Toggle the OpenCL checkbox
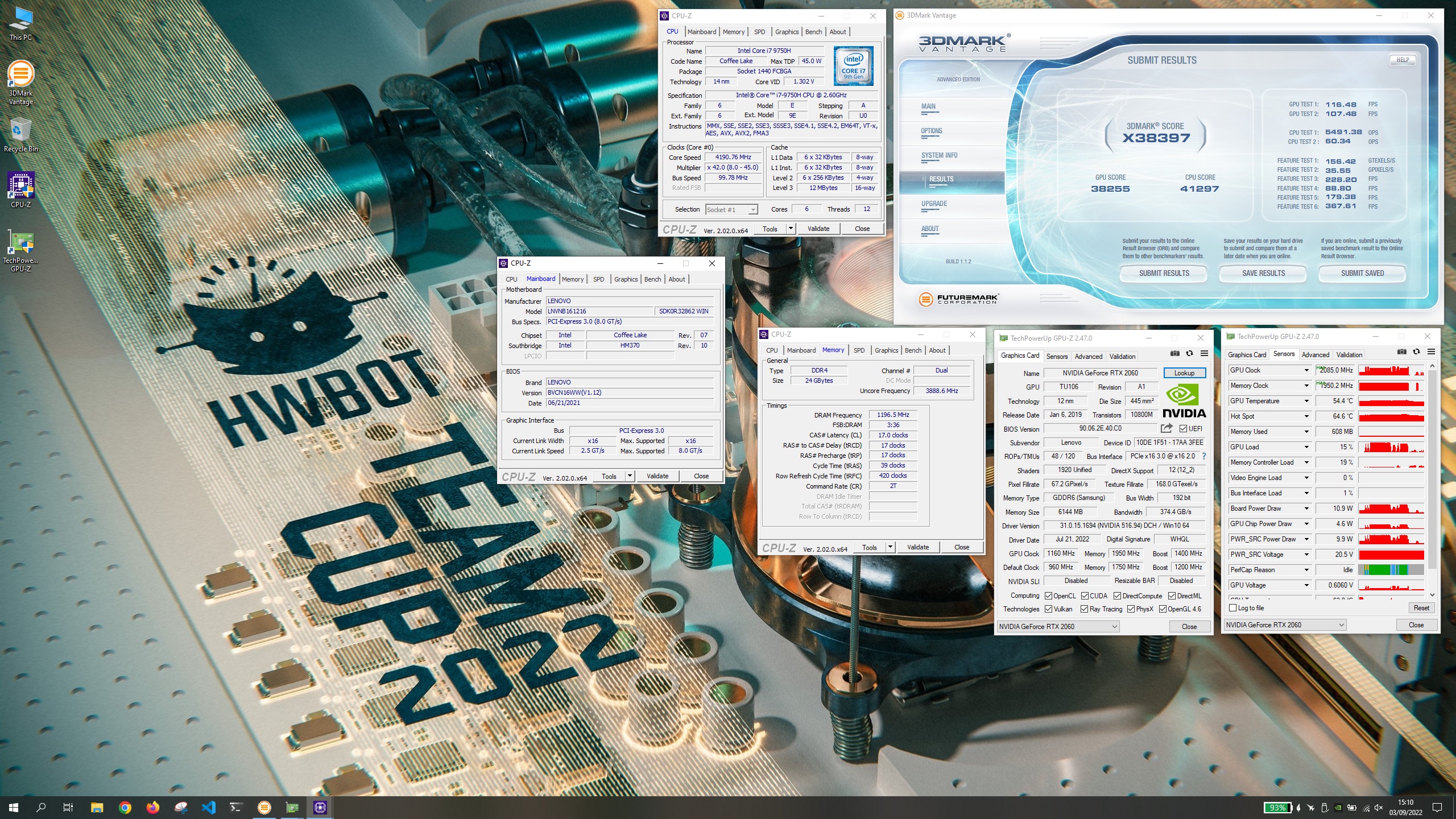 tap(1048, 596)
